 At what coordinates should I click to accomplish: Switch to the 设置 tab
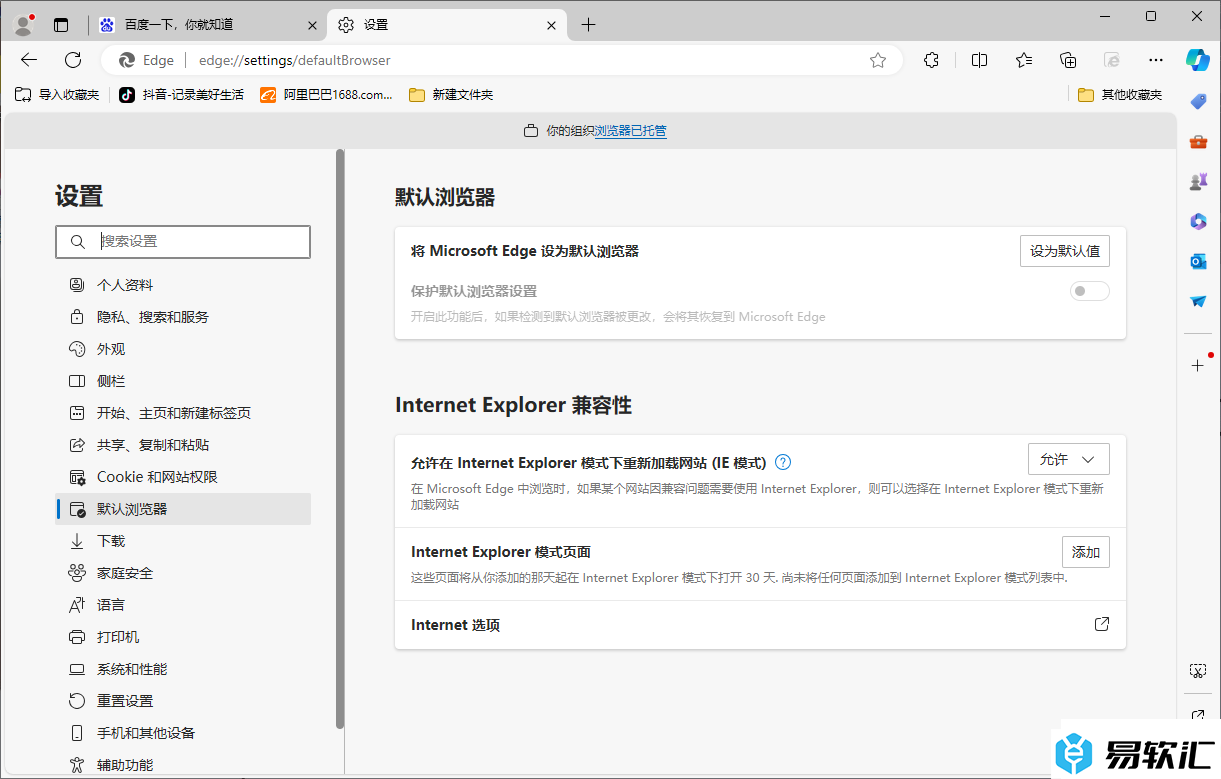(x=449, y=25)
